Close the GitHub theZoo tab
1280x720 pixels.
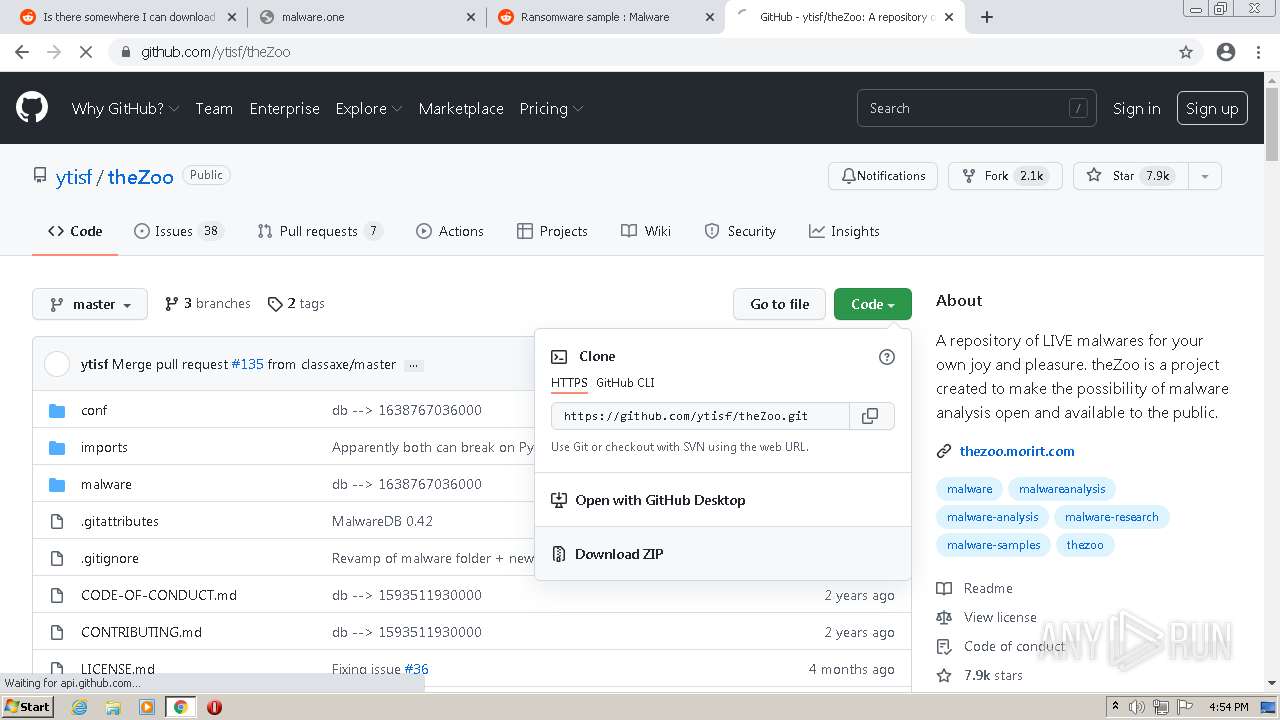click(x=949, y=17)
